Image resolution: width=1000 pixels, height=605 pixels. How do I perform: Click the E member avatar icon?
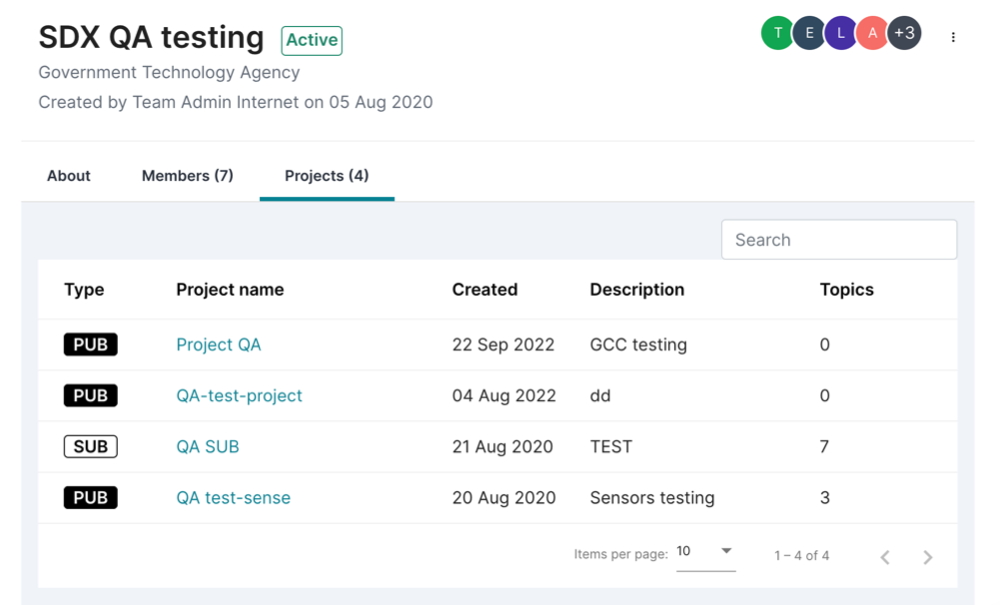pyautogui.click(x=809, y=33)
